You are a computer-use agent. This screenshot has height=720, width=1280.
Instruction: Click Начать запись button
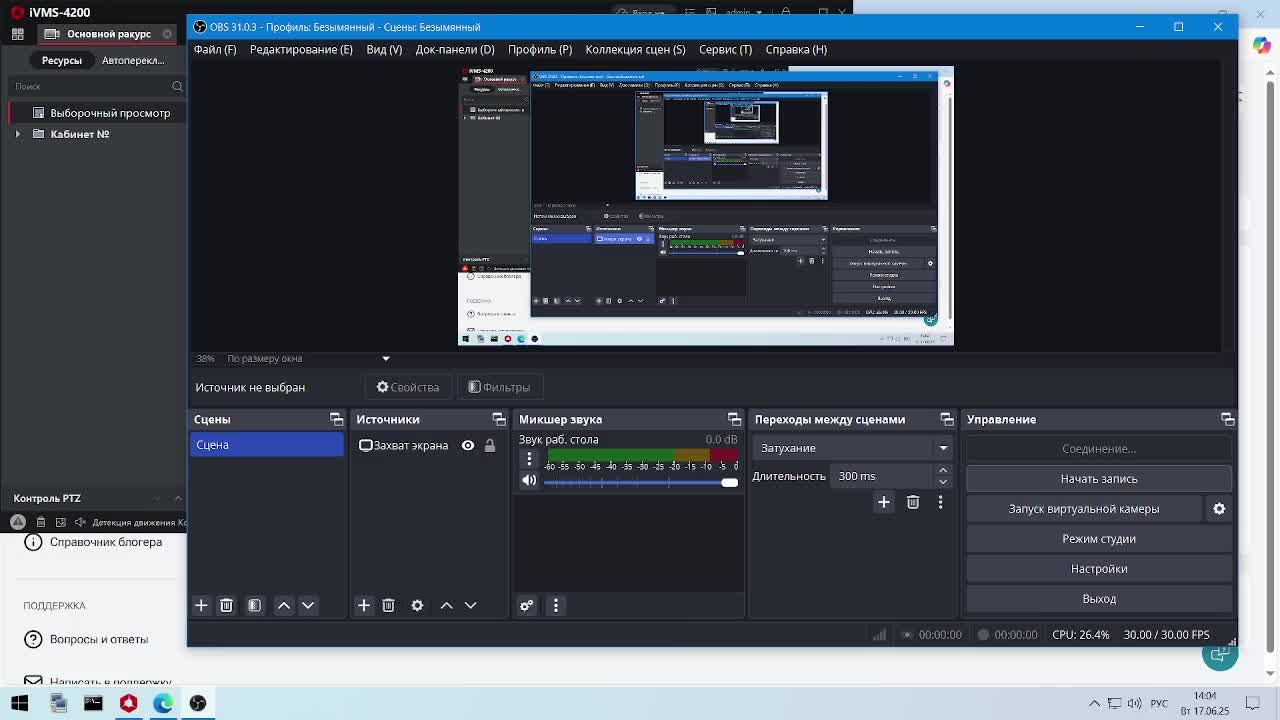point(1099,479)
